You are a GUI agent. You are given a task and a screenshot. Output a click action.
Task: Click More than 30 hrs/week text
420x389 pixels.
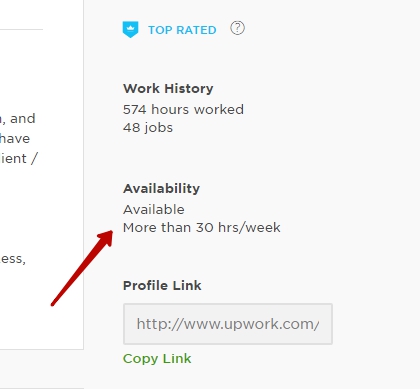point(202,227)
